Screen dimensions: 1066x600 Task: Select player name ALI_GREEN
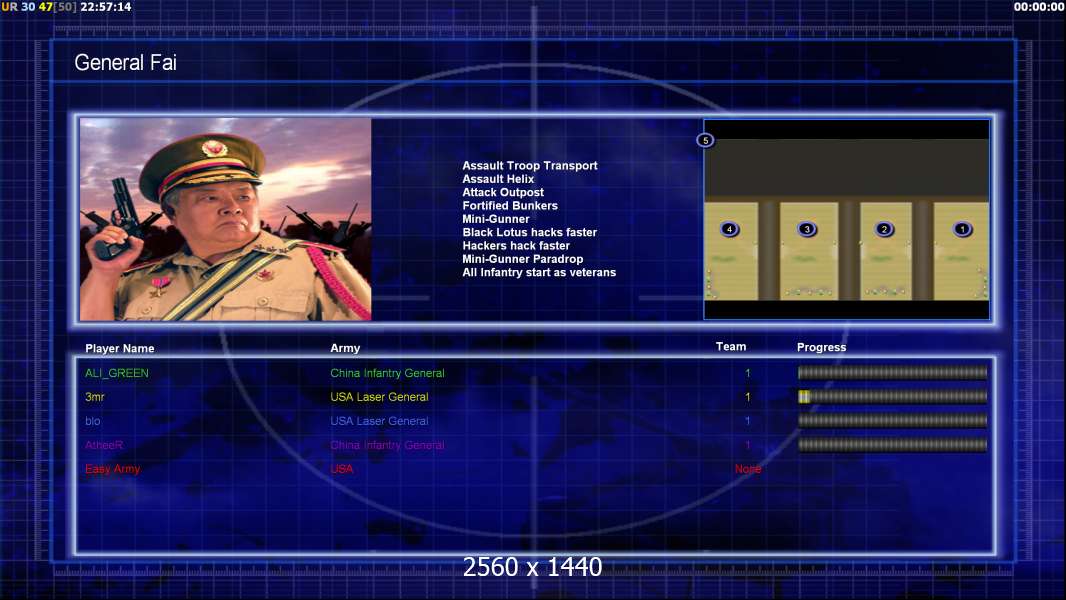[117, 373]
